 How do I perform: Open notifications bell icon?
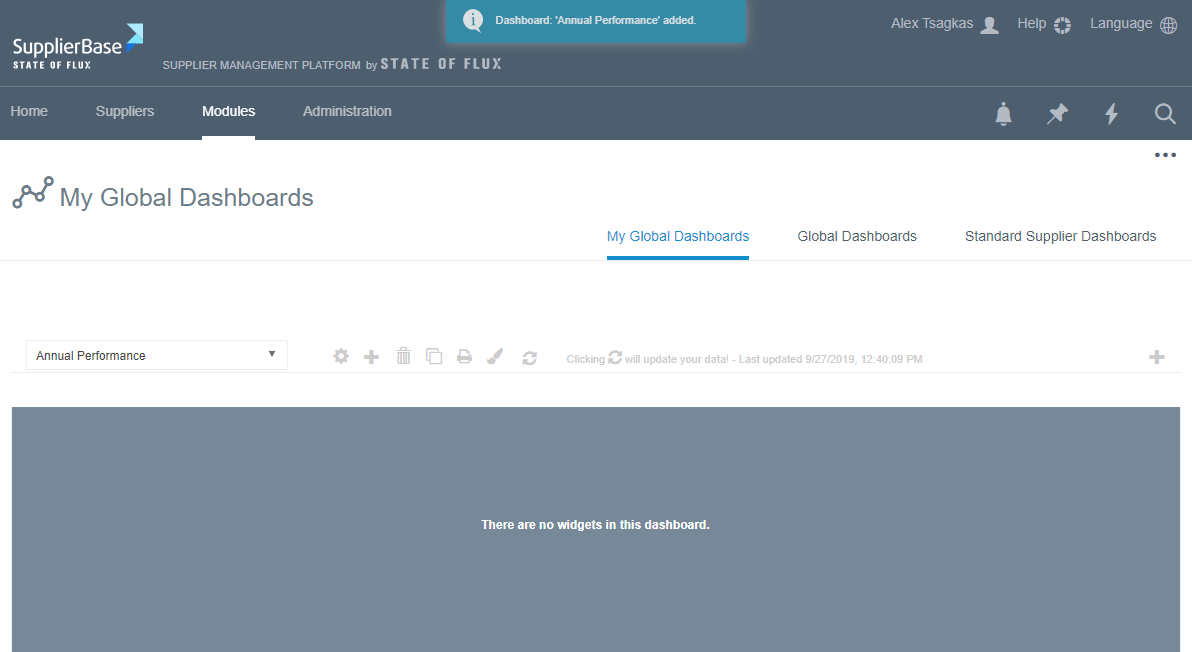tap(1004, 114)
